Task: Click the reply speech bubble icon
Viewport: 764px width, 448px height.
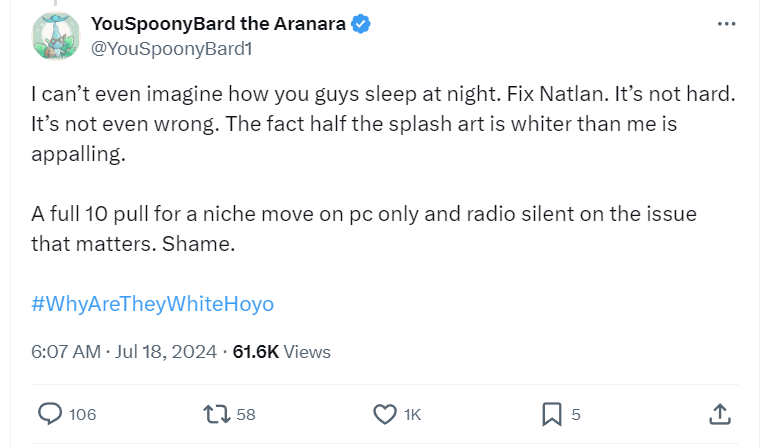Action: tap(49, 413)
